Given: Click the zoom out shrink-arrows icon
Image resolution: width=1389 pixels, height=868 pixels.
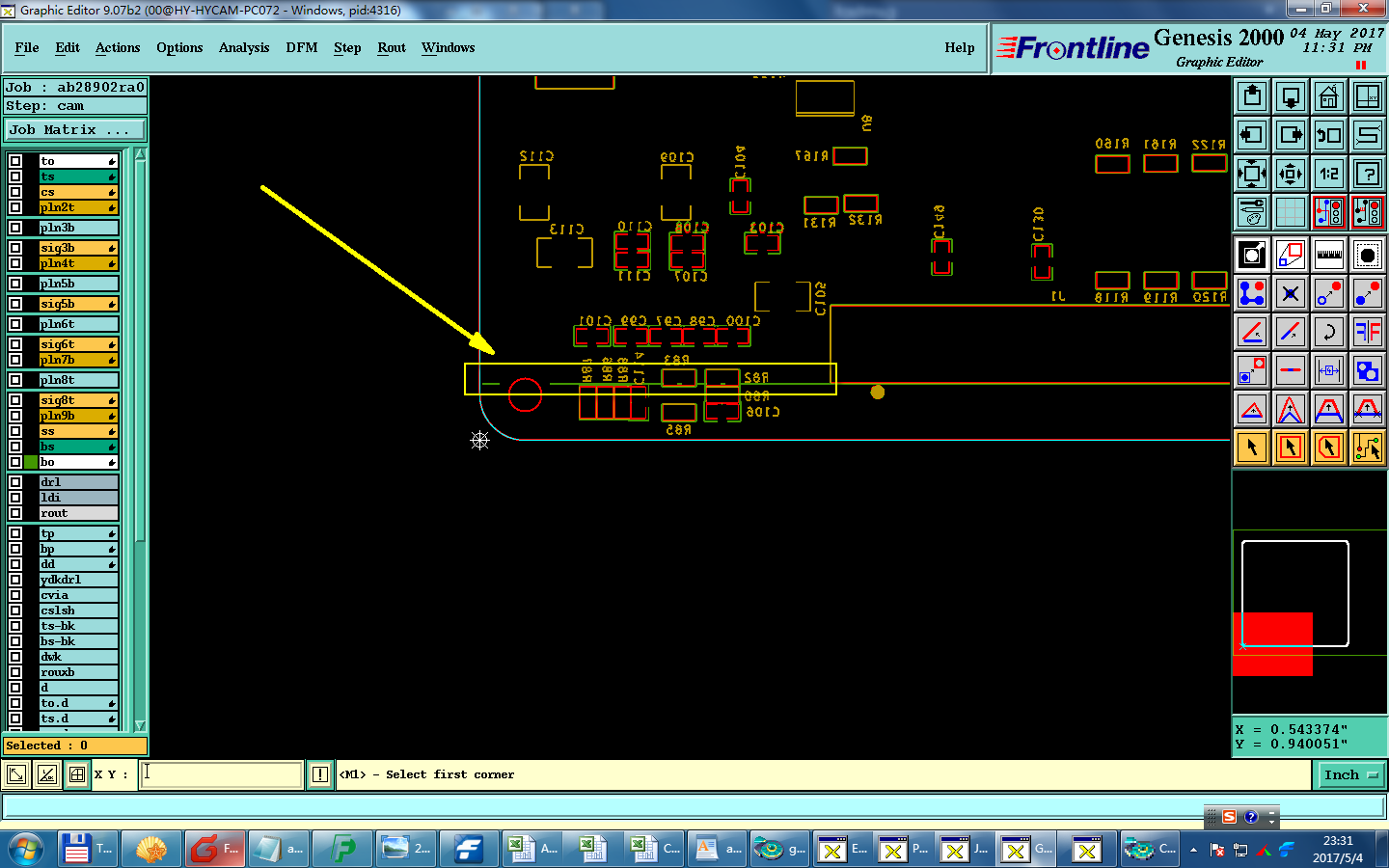Looking at the screenshot, I should click(x=1291, y=174).
